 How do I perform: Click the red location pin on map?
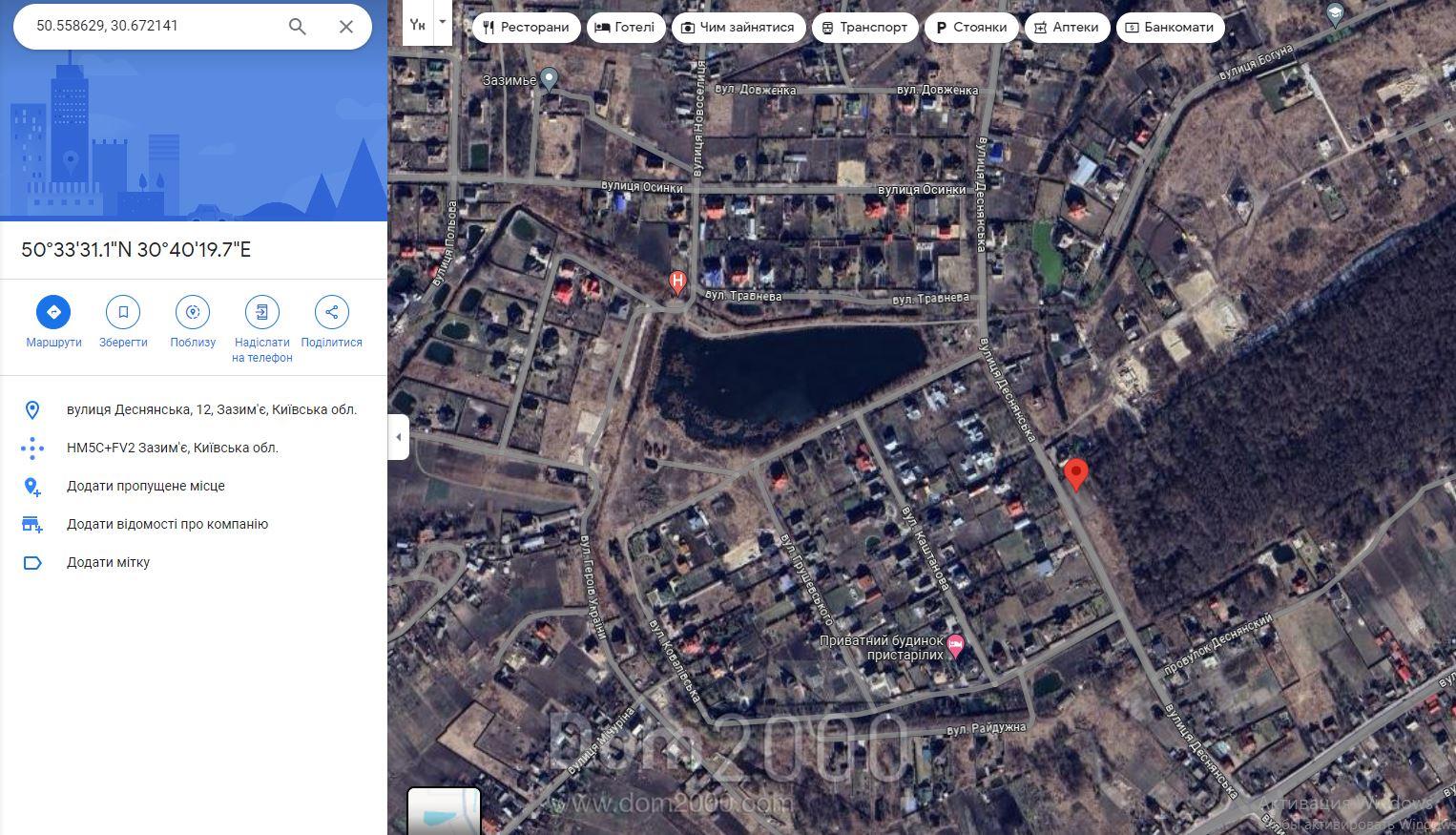[x=1076, y=474]
